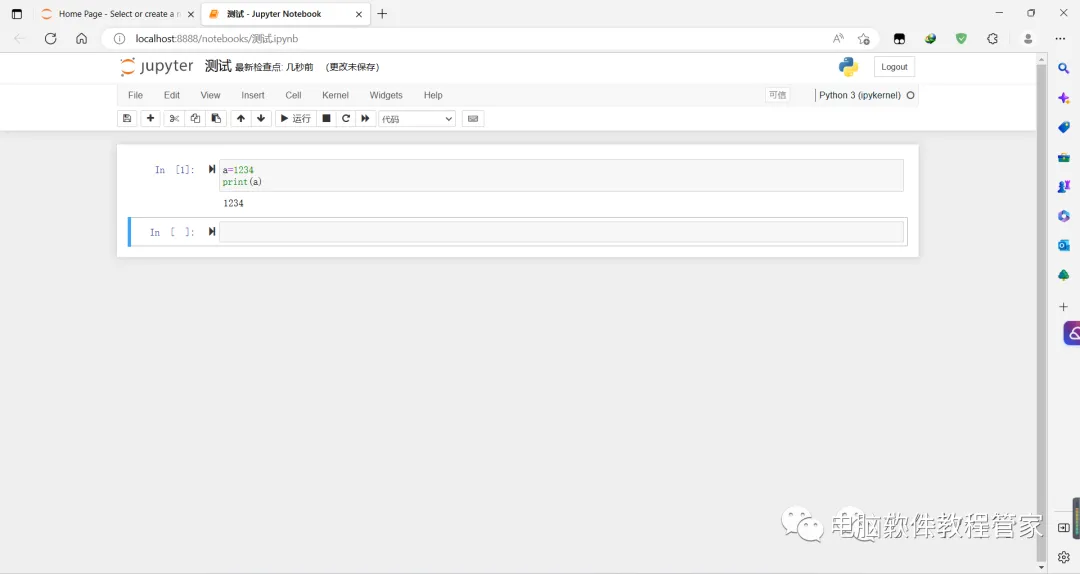Run cell In [1] with its side arrow
This screenshot has height=574, width=1080.
211,169
